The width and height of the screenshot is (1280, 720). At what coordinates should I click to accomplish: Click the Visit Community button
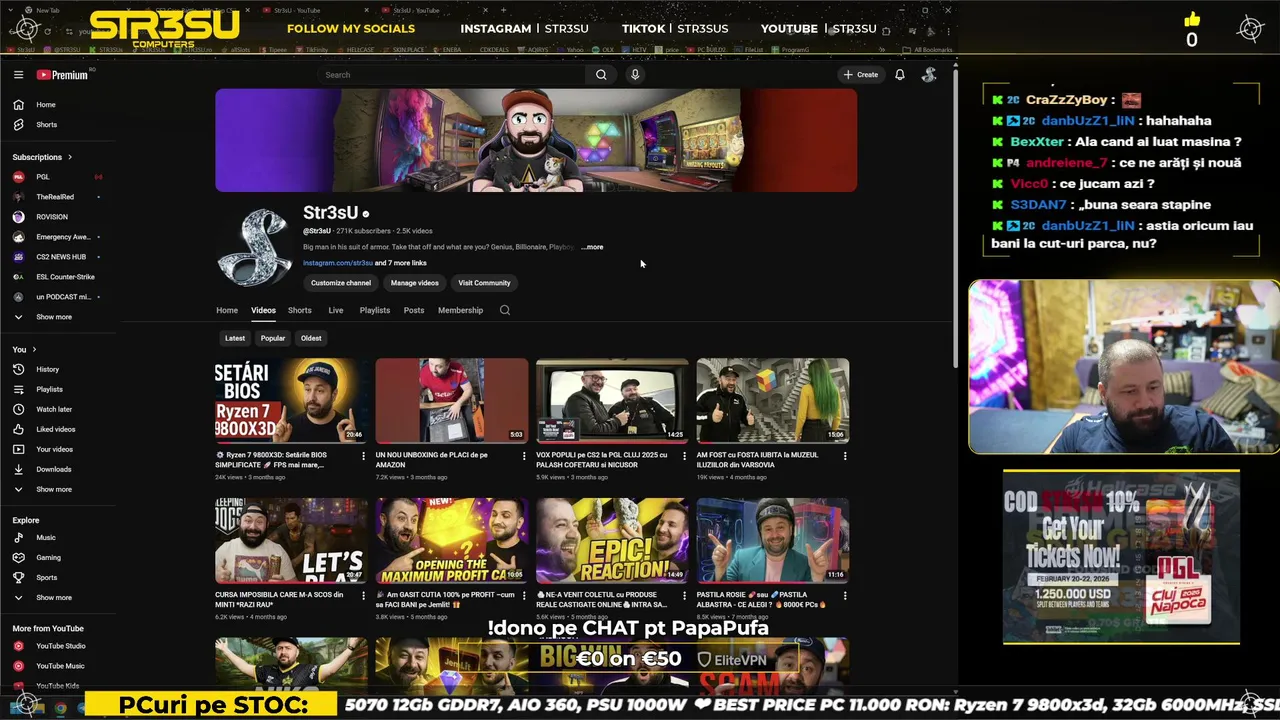coord(484,283)
